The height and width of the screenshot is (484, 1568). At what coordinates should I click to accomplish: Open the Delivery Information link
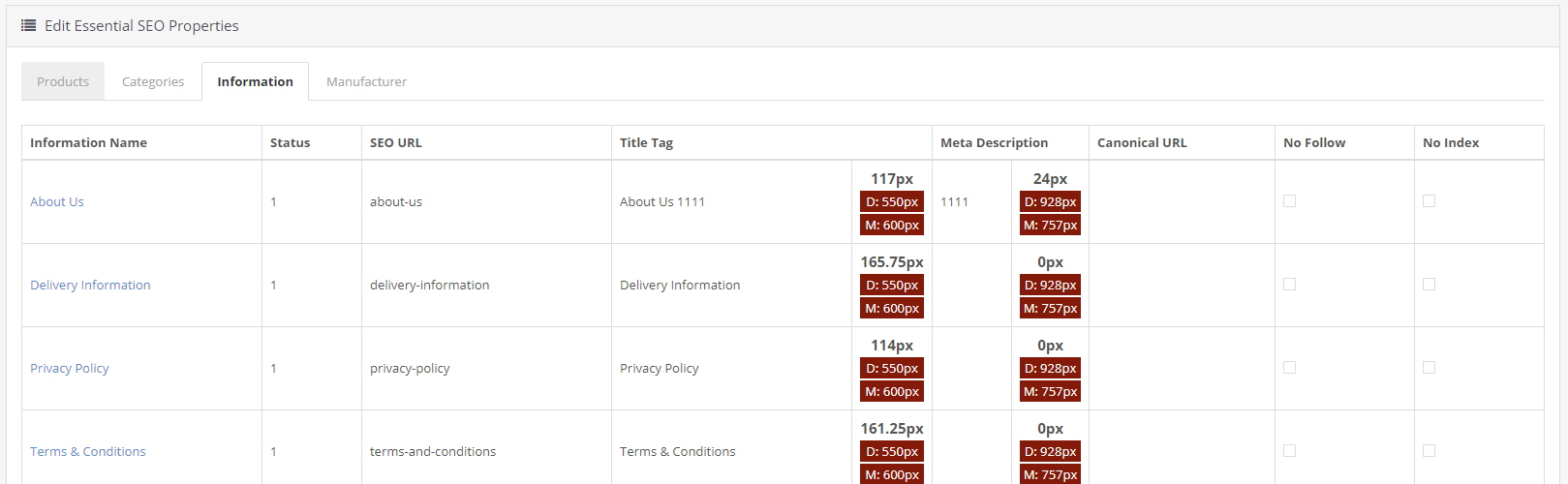[90, 285]
